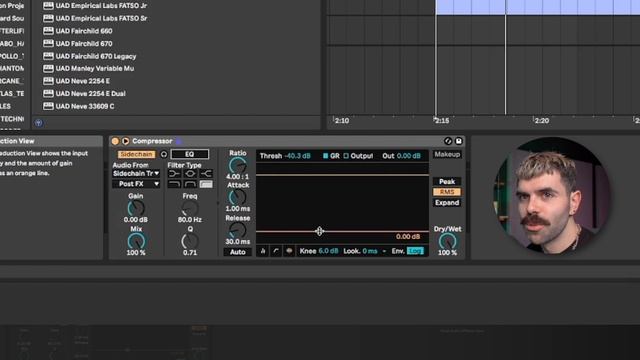Select UAD Fairchild 670 Legacy in browser

coord(96,56)
